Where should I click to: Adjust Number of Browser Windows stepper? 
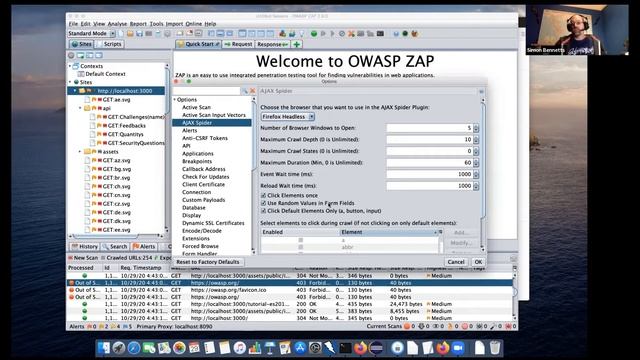click(476, 128)
